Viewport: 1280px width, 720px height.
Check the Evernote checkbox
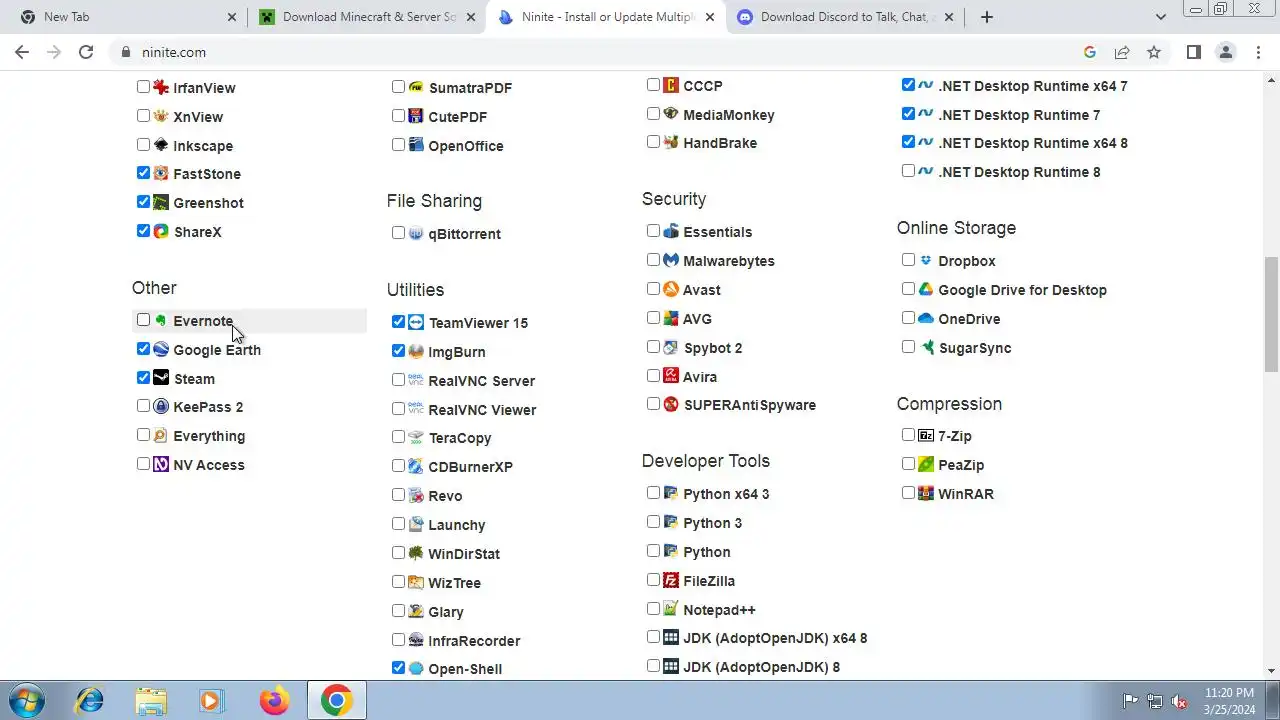pos(143,320)
